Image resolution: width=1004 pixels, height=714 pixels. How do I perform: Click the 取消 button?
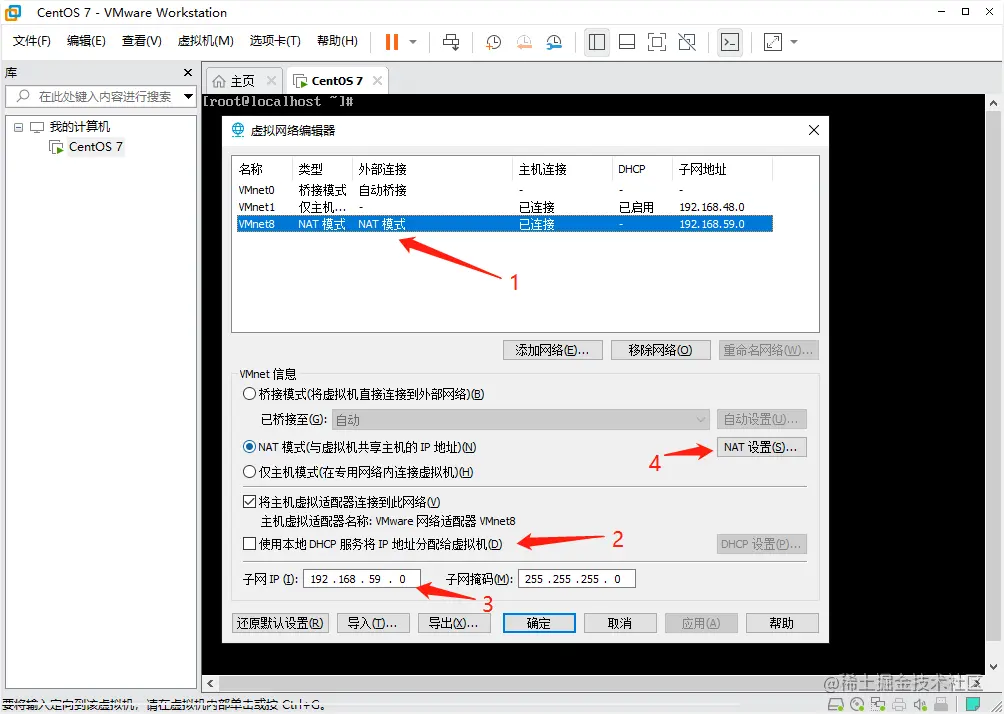(620, 623)
